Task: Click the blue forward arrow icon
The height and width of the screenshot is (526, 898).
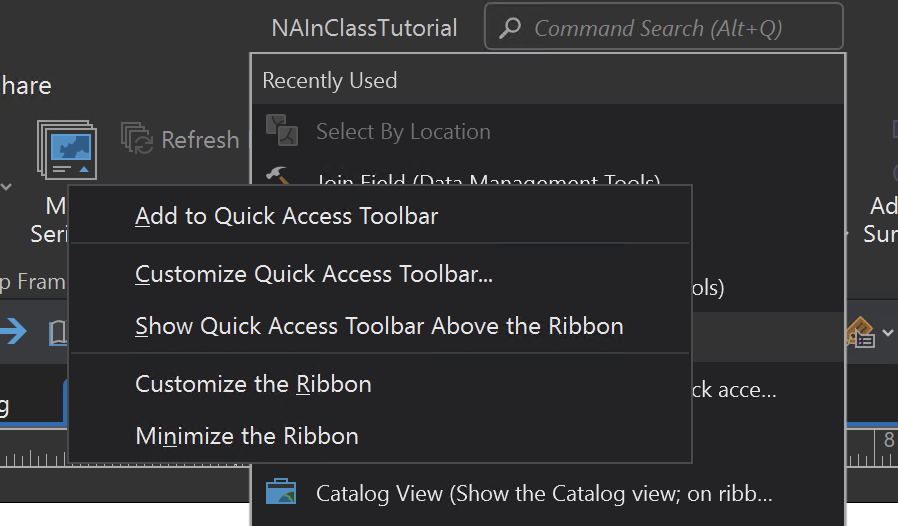Action: pyautogui.click(x=13, y=331)
